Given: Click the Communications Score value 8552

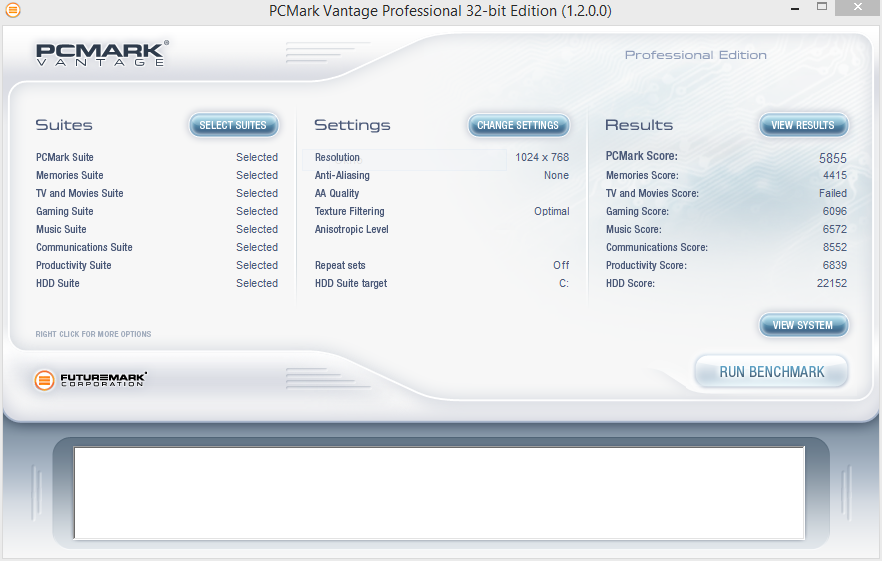Looking at the screenshot, I should [x=835, y=248].
